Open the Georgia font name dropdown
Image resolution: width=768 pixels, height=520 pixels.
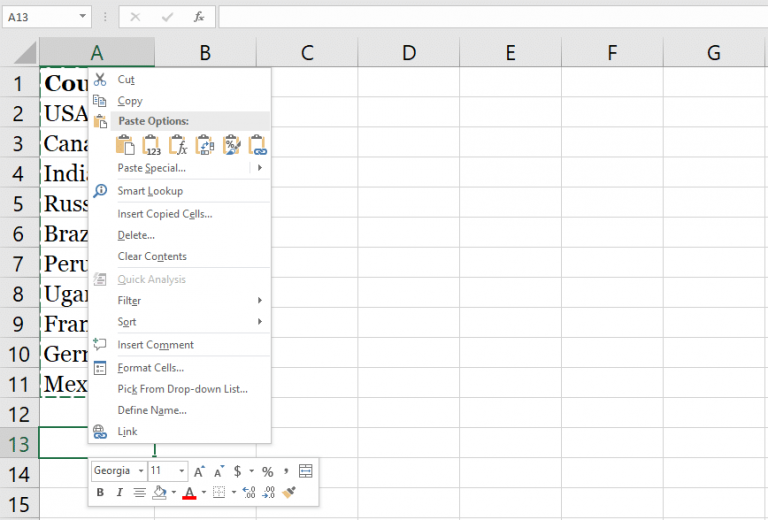pyautogui.click(x=139, y=471)
